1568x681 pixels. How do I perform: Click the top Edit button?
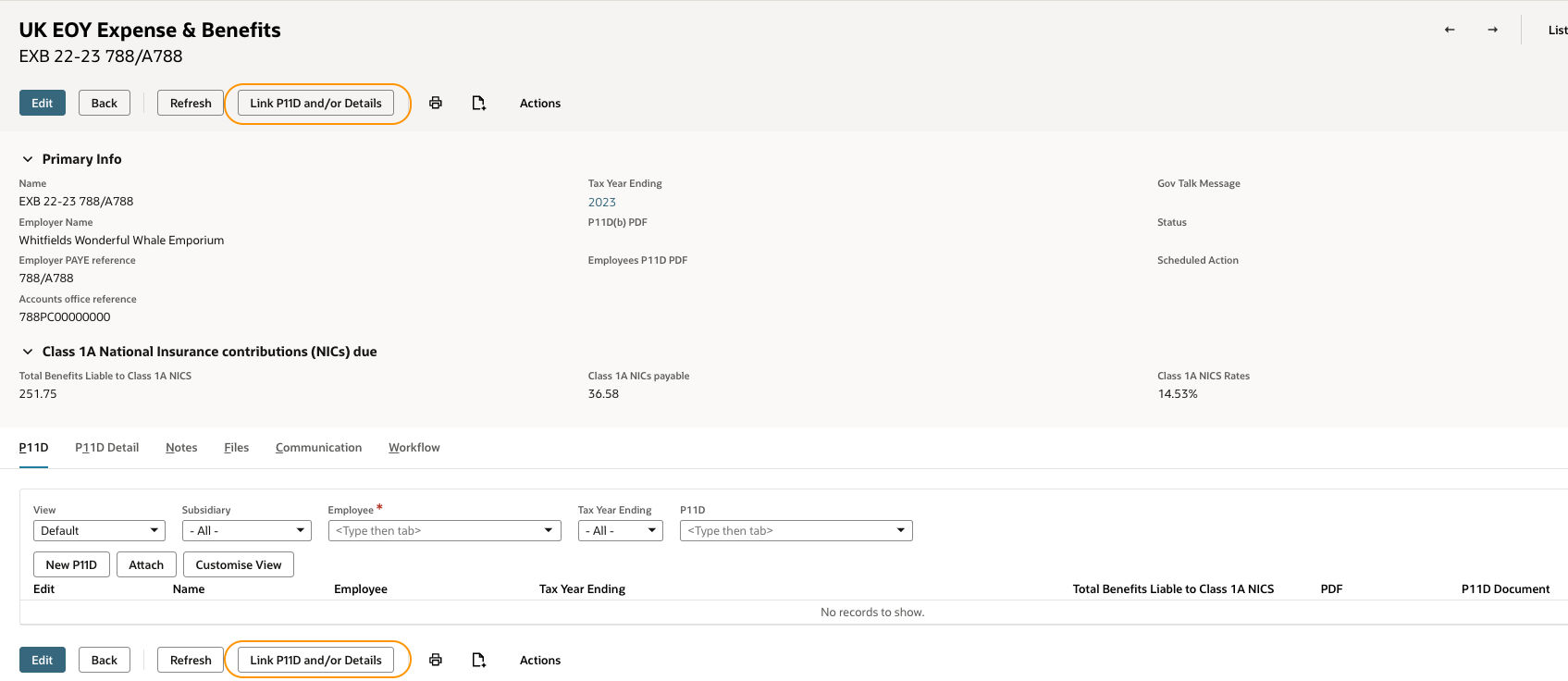(x=43, y=103)
